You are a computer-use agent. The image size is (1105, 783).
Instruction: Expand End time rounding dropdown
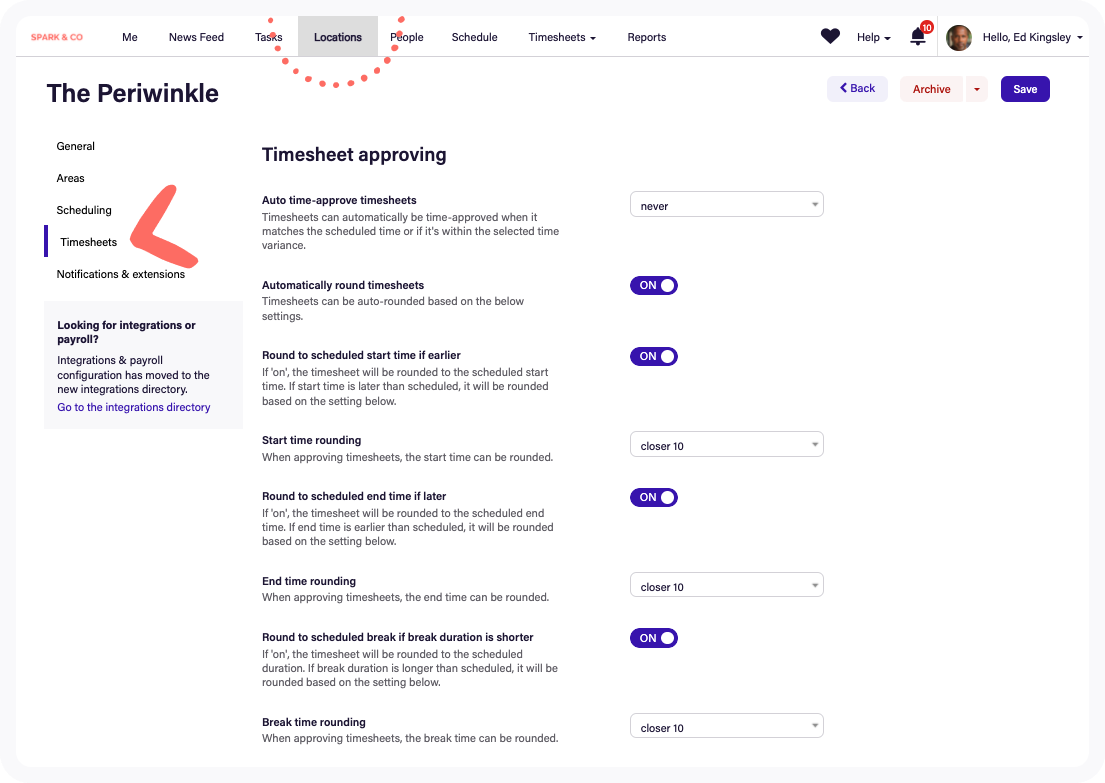pos(727,586)
